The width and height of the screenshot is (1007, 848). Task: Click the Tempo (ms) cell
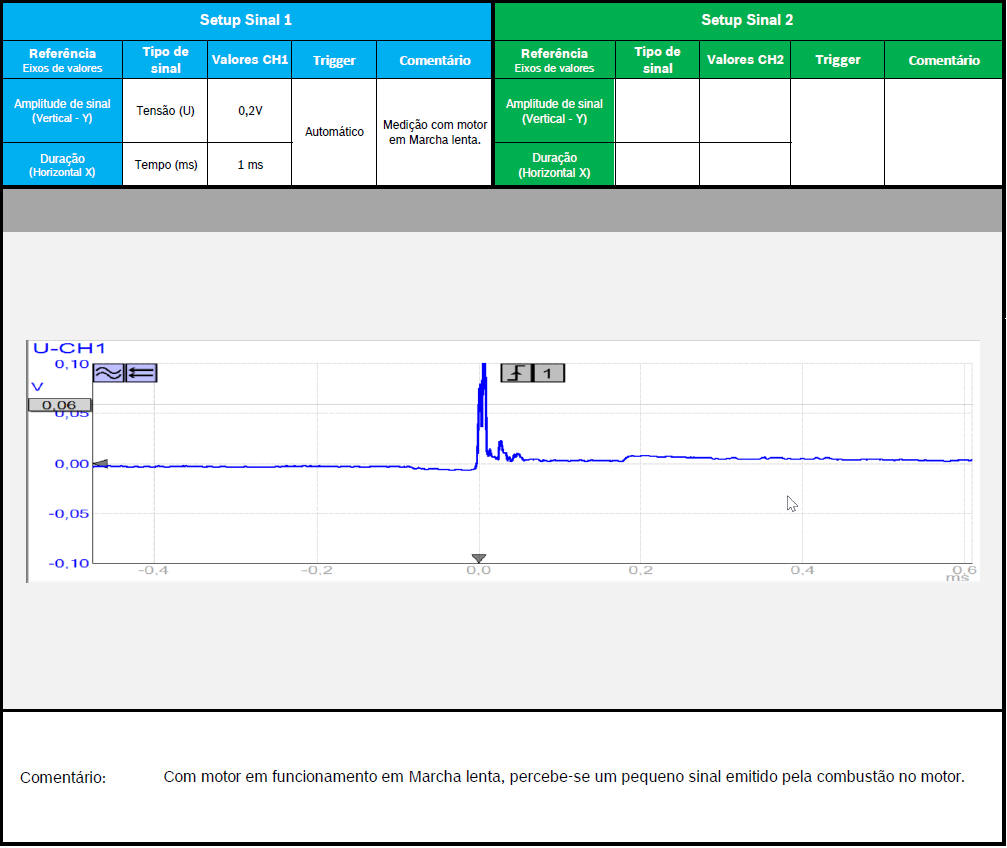click(x=165, y=165)
